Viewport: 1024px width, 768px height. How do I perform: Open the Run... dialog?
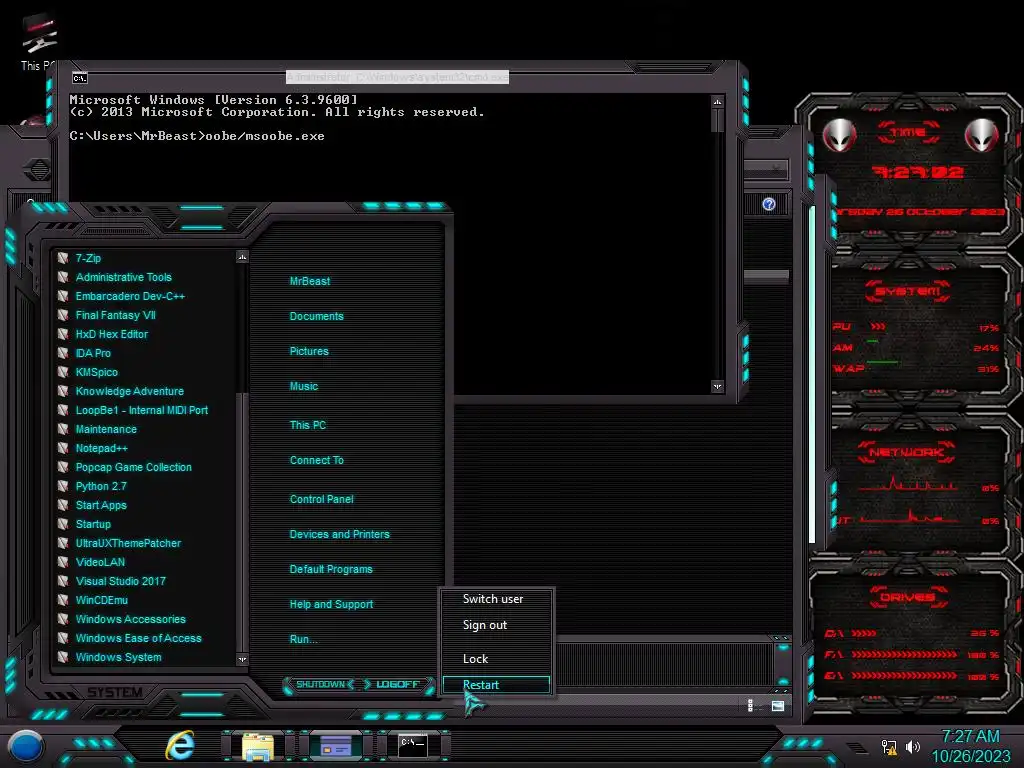[x=303, y=639]
